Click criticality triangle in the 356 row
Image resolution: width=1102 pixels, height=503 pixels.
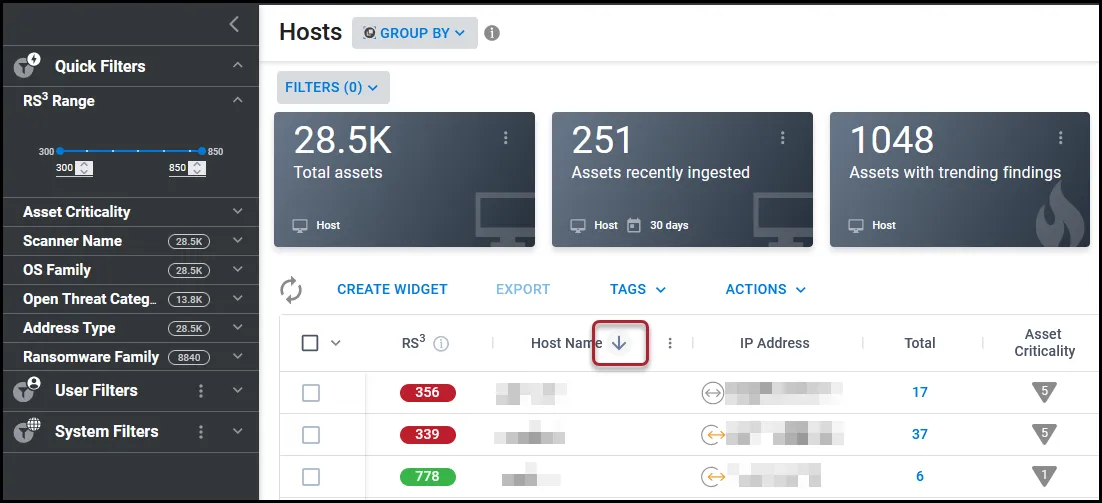(x=1044, y=391)
